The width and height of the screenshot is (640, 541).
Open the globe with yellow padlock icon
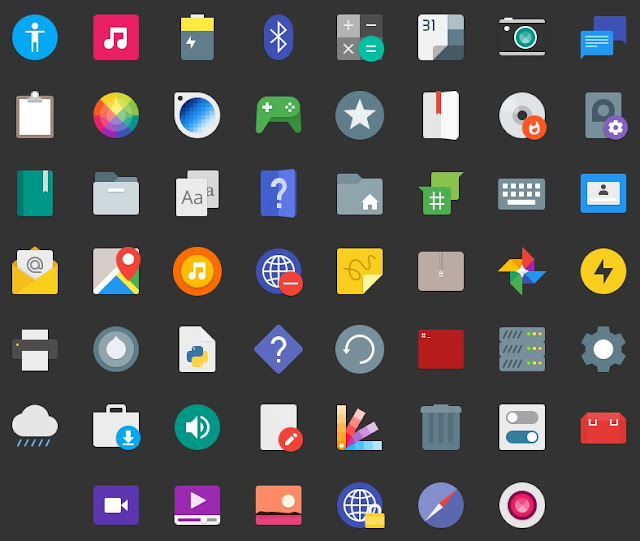pyautogui.click(x=361, y=505)
